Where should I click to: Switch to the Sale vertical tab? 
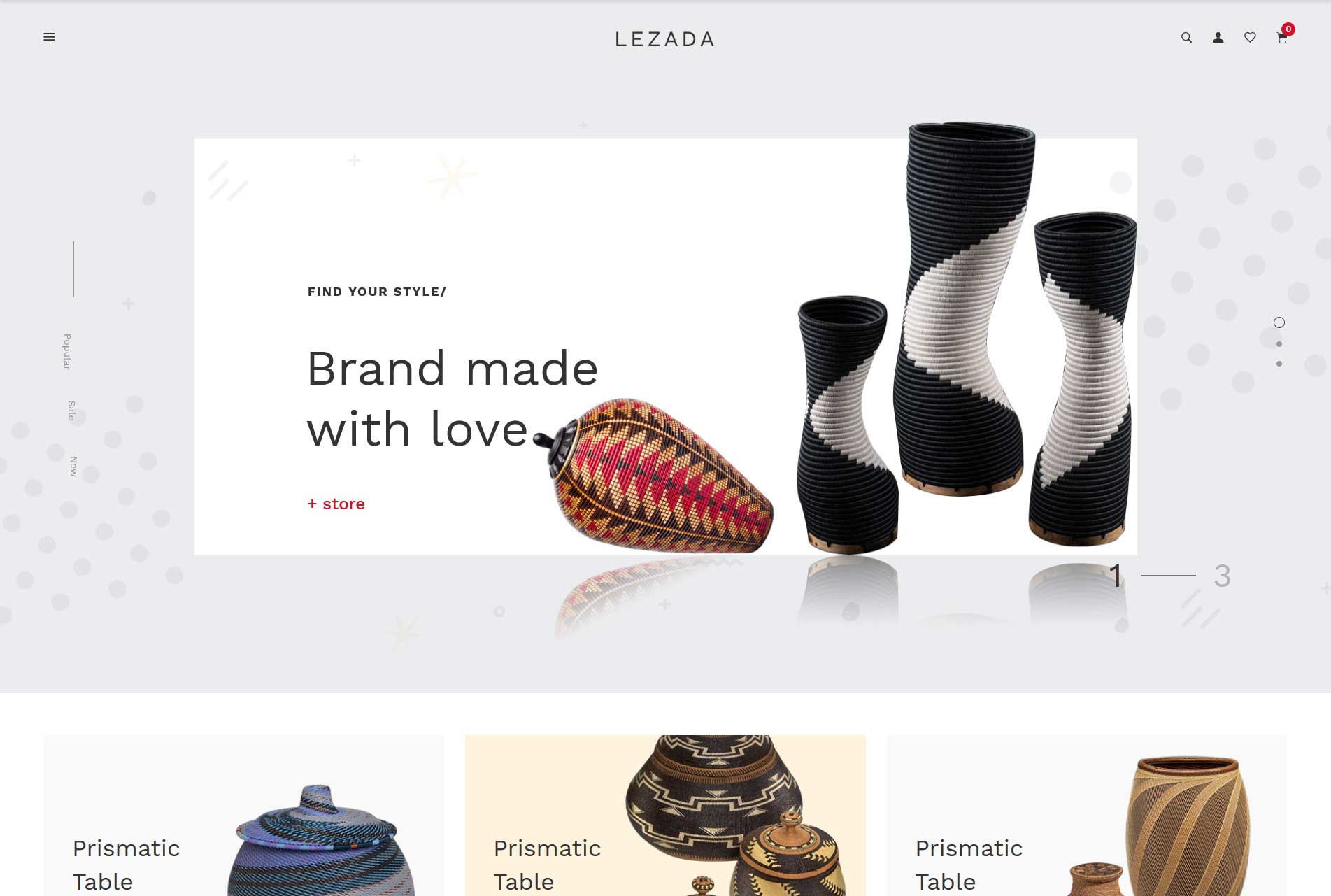pos(71,411)
